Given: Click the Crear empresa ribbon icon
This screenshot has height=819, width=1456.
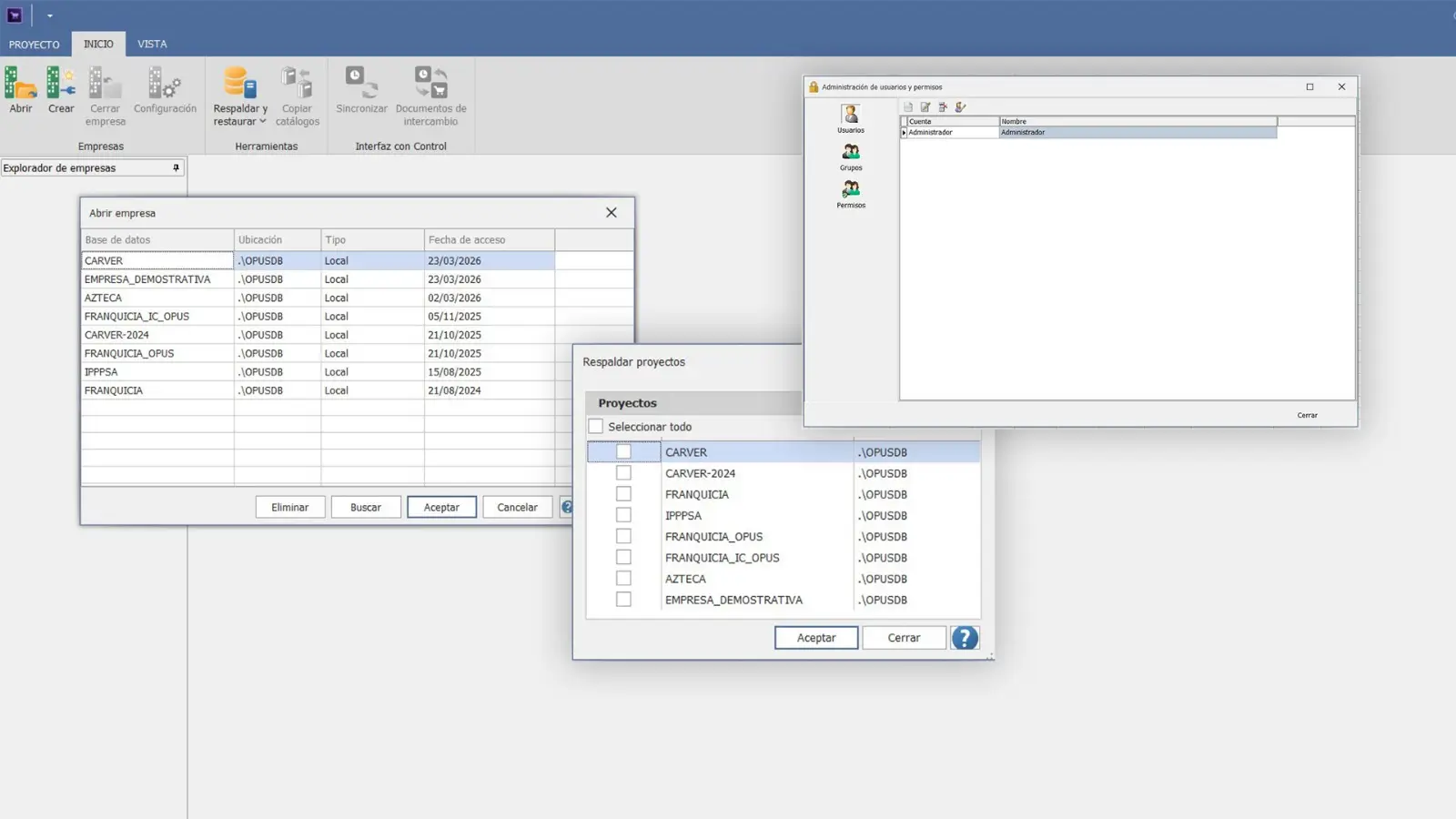Looking at the screenshot, I should tap(61, 89).
